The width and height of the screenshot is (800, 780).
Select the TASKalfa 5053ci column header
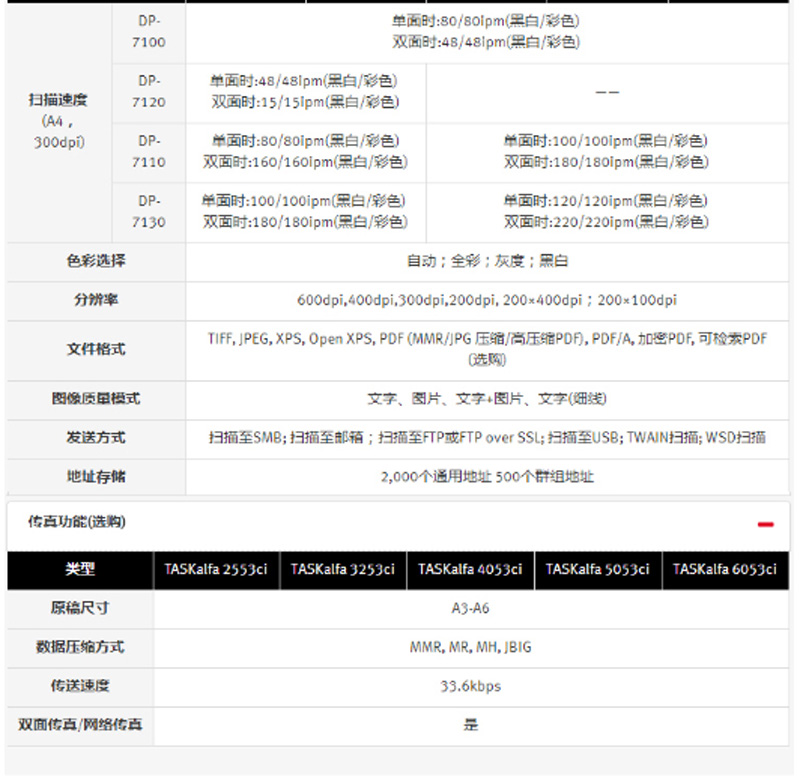tap(598, 569)
